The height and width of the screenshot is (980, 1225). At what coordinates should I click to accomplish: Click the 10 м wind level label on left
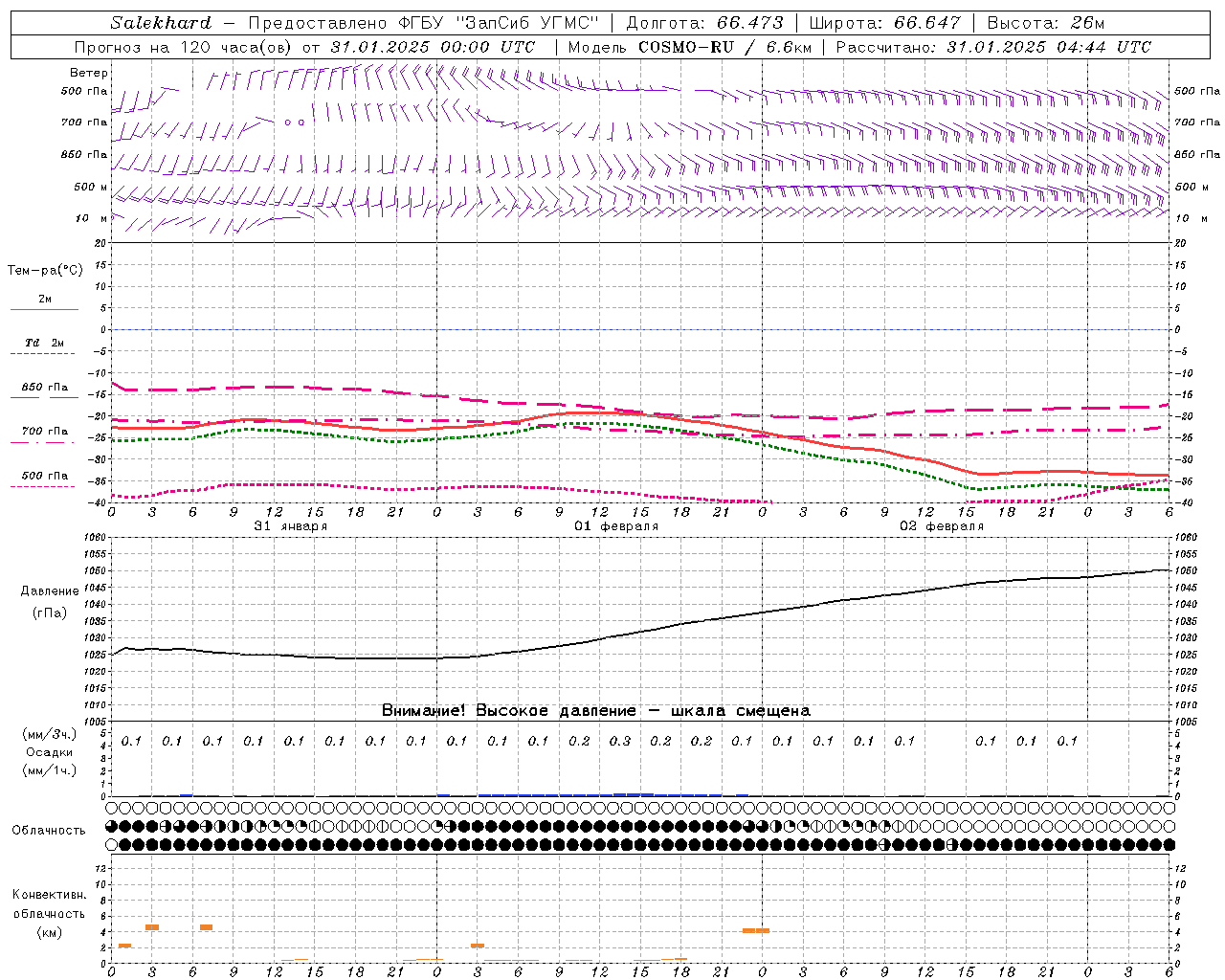coord(92,218)
